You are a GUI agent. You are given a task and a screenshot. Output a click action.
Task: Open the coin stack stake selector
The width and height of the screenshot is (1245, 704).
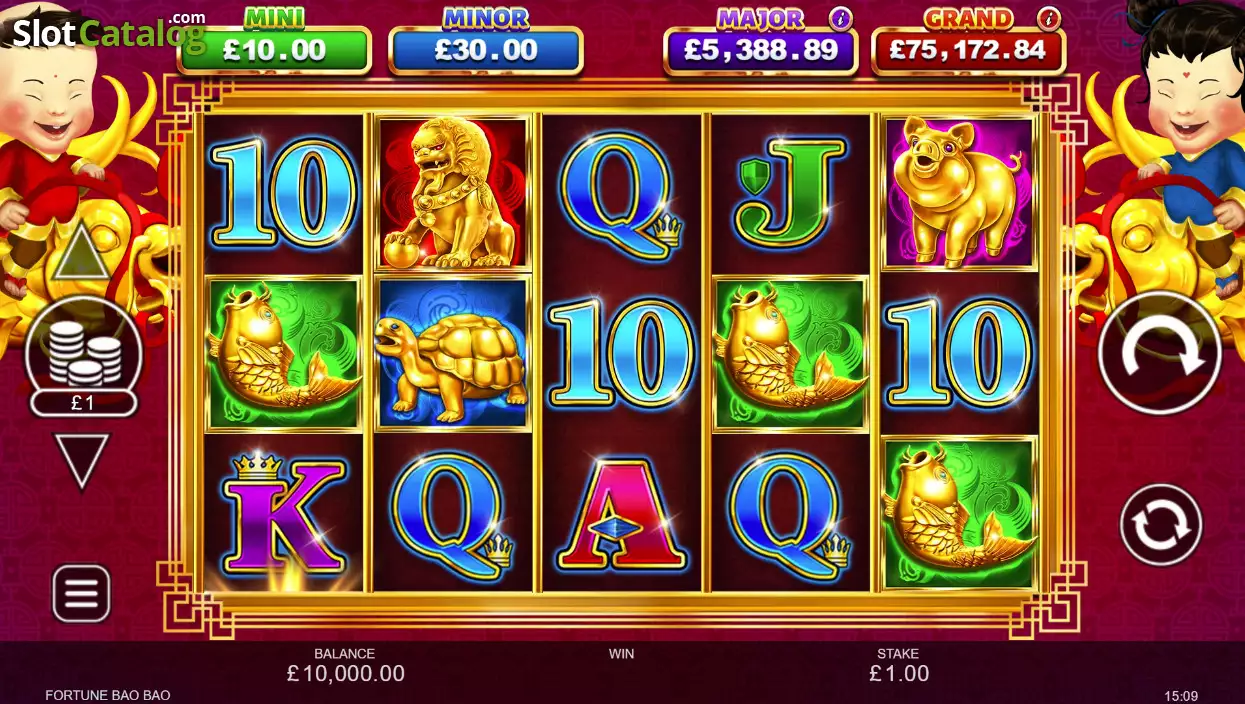[81, 357]
